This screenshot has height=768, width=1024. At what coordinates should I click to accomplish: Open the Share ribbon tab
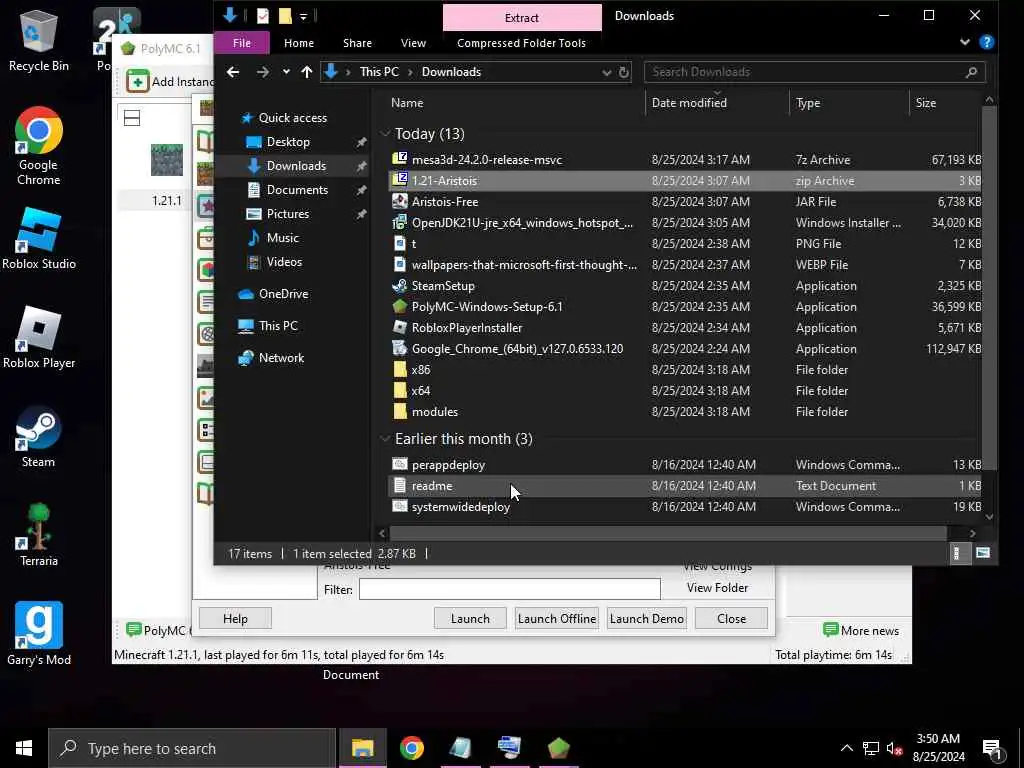point(357,43)
